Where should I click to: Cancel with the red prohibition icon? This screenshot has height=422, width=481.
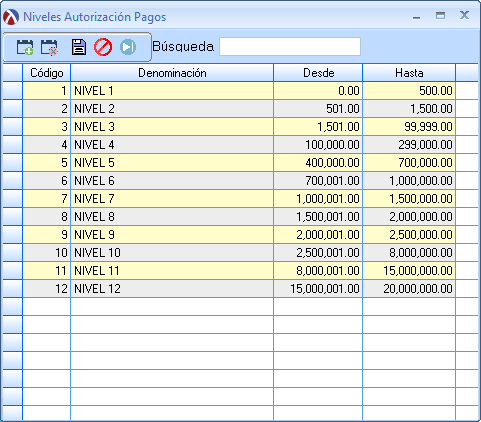[x=103, y=47]
